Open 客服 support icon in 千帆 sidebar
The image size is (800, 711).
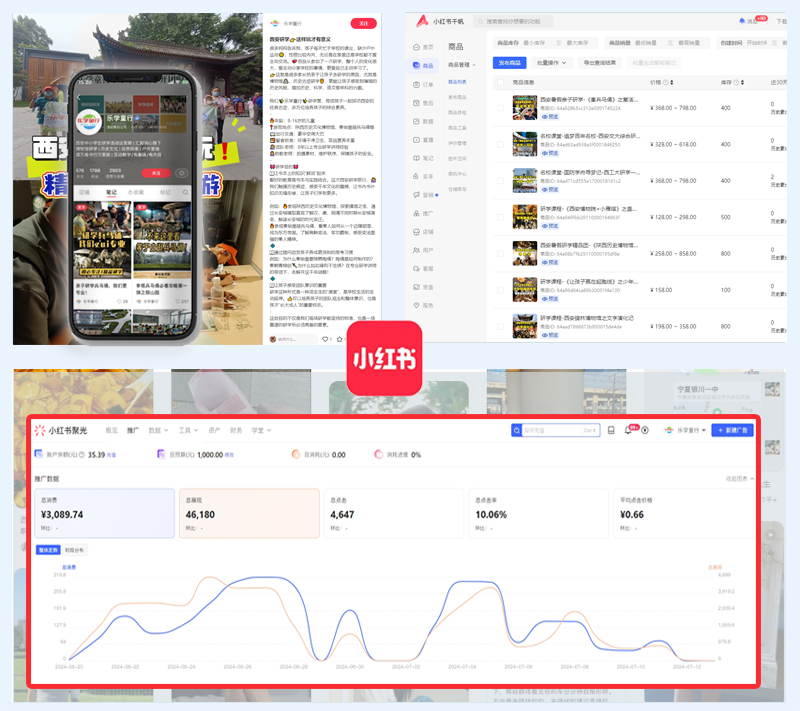[416, 269]
